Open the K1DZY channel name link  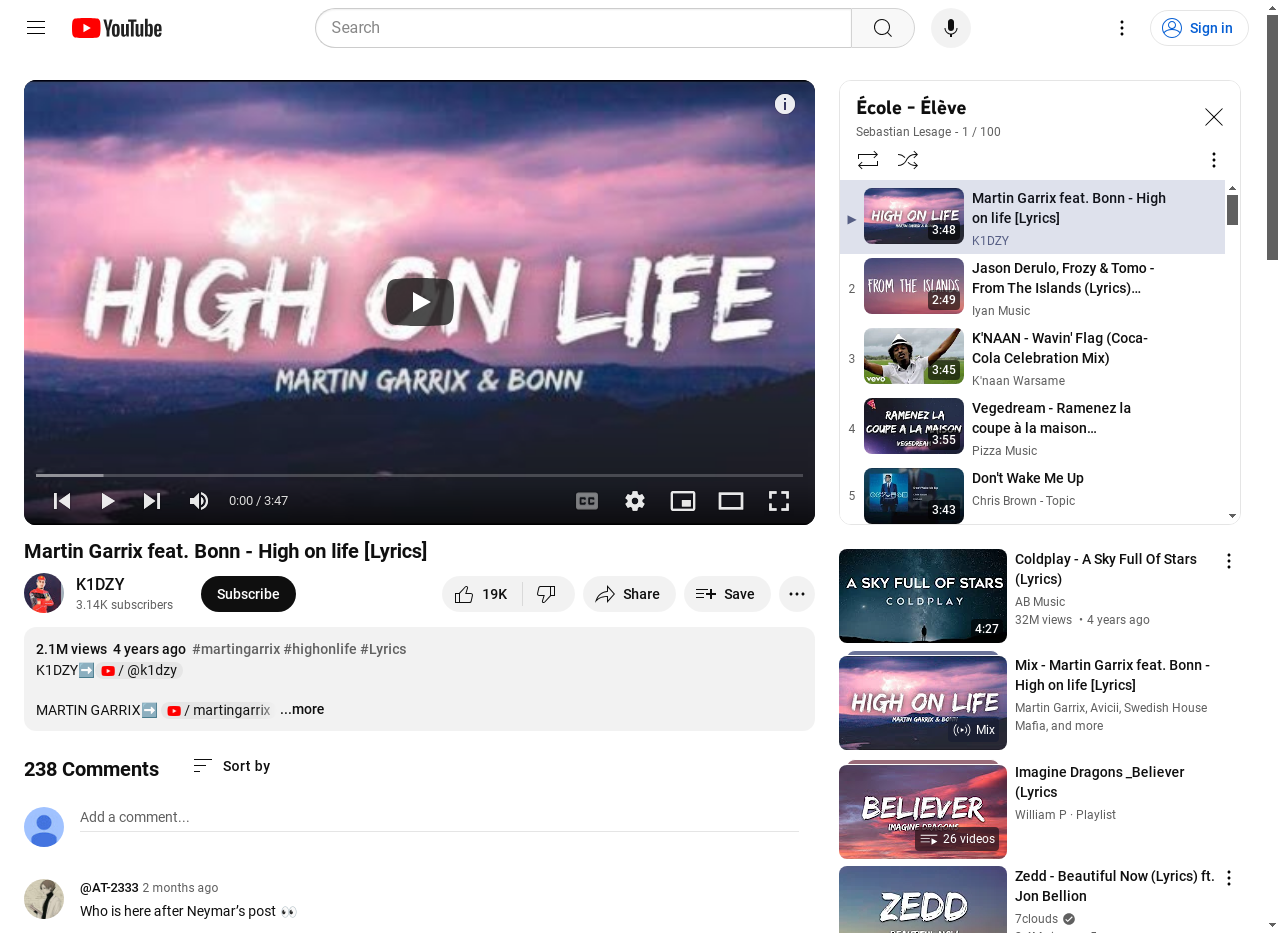coord(100,585)
